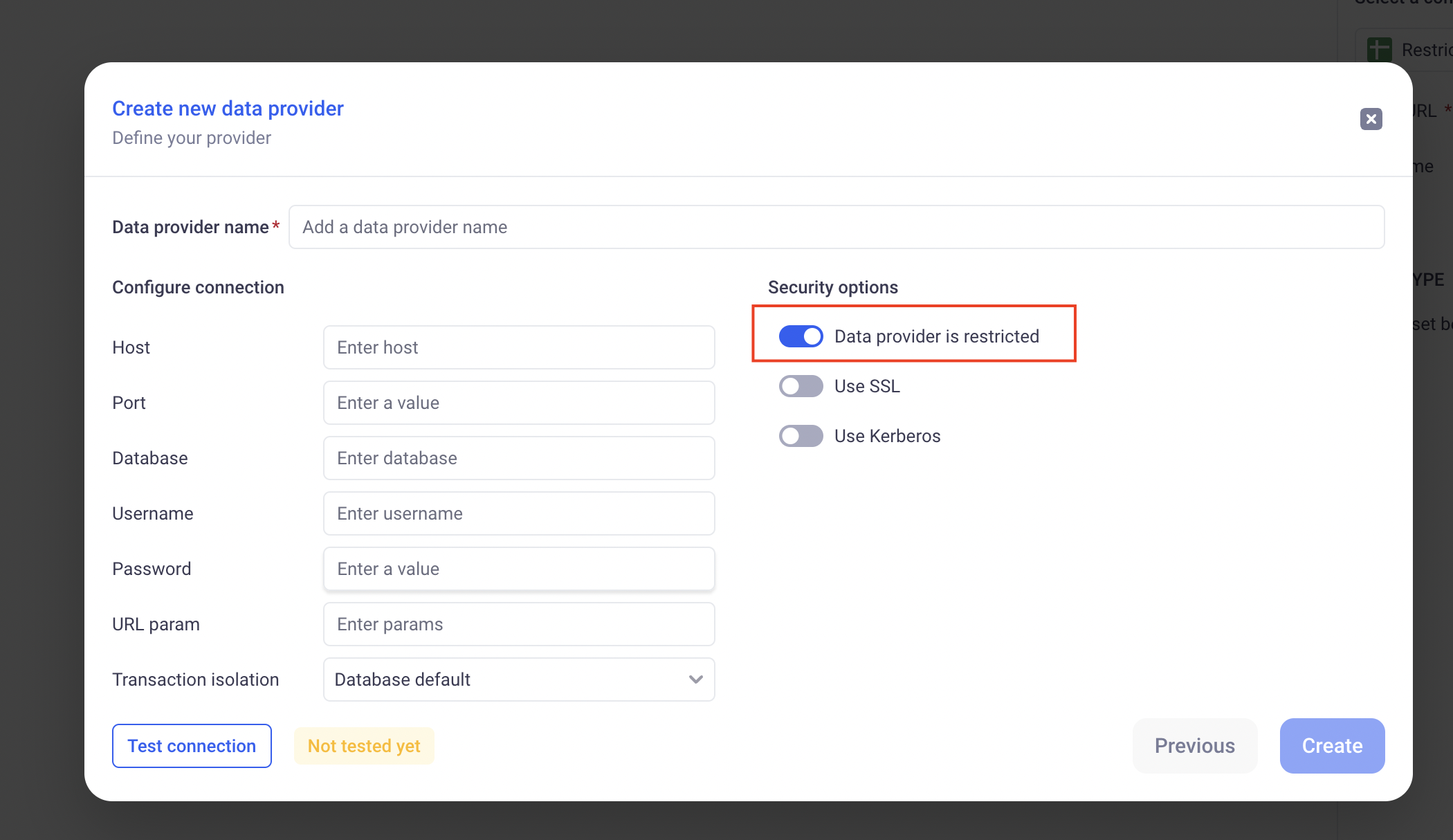The height and width of the screenshot is (840, 1453).
Task: Click the Test connection button
Action: click(x=192, y=746)
